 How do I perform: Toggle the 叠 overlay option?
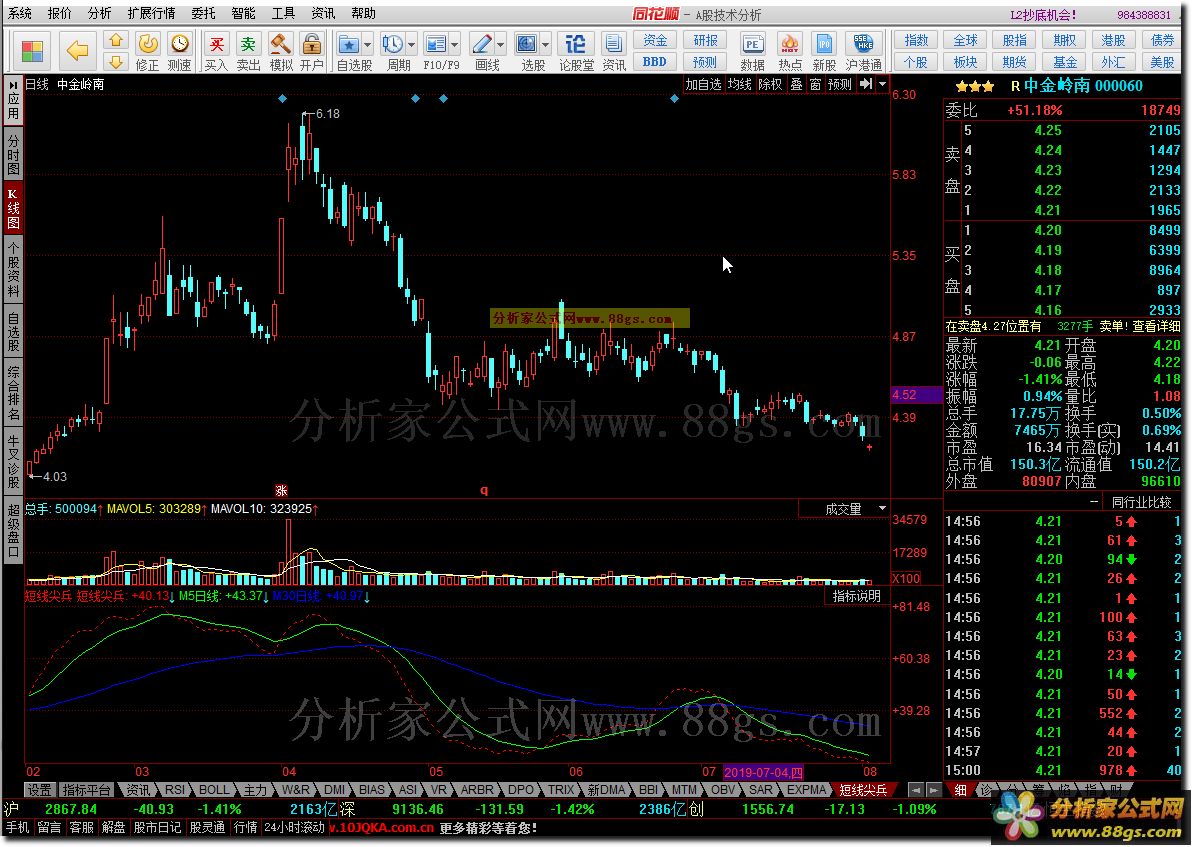[x=796, y=84]
